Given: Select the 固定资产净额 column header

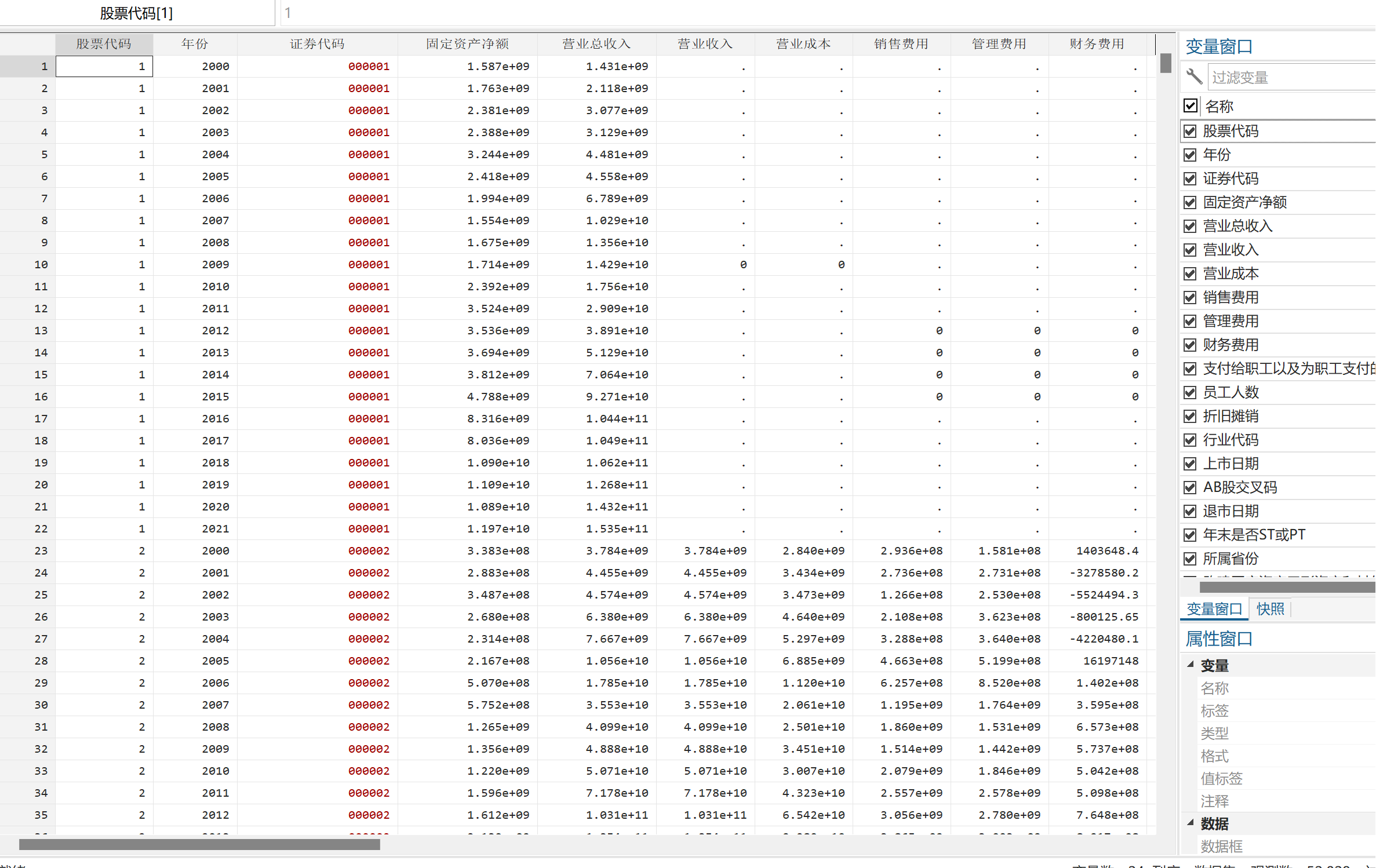Looking at the screenshot, I should pos(467,44).
